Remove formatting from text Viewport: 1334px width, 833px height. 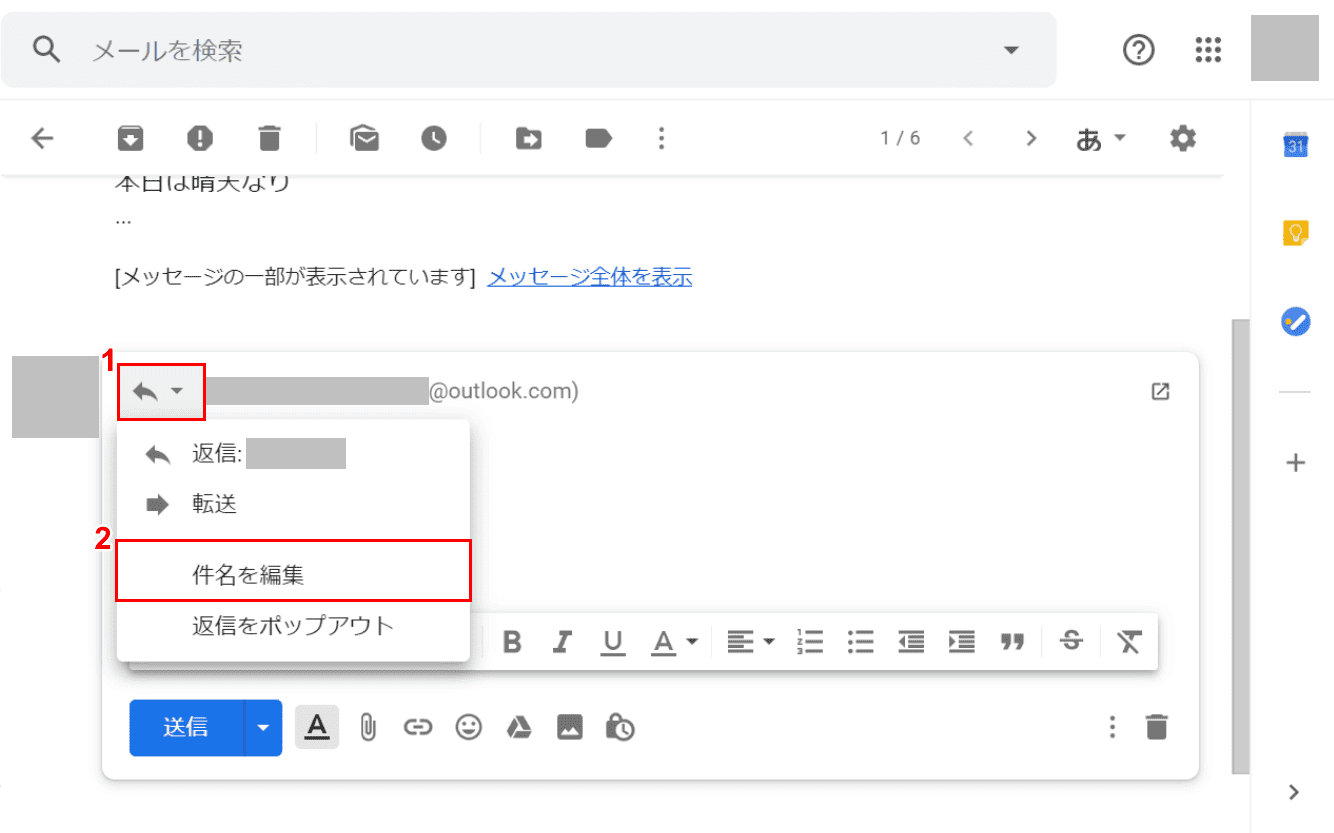[1129, 642]
